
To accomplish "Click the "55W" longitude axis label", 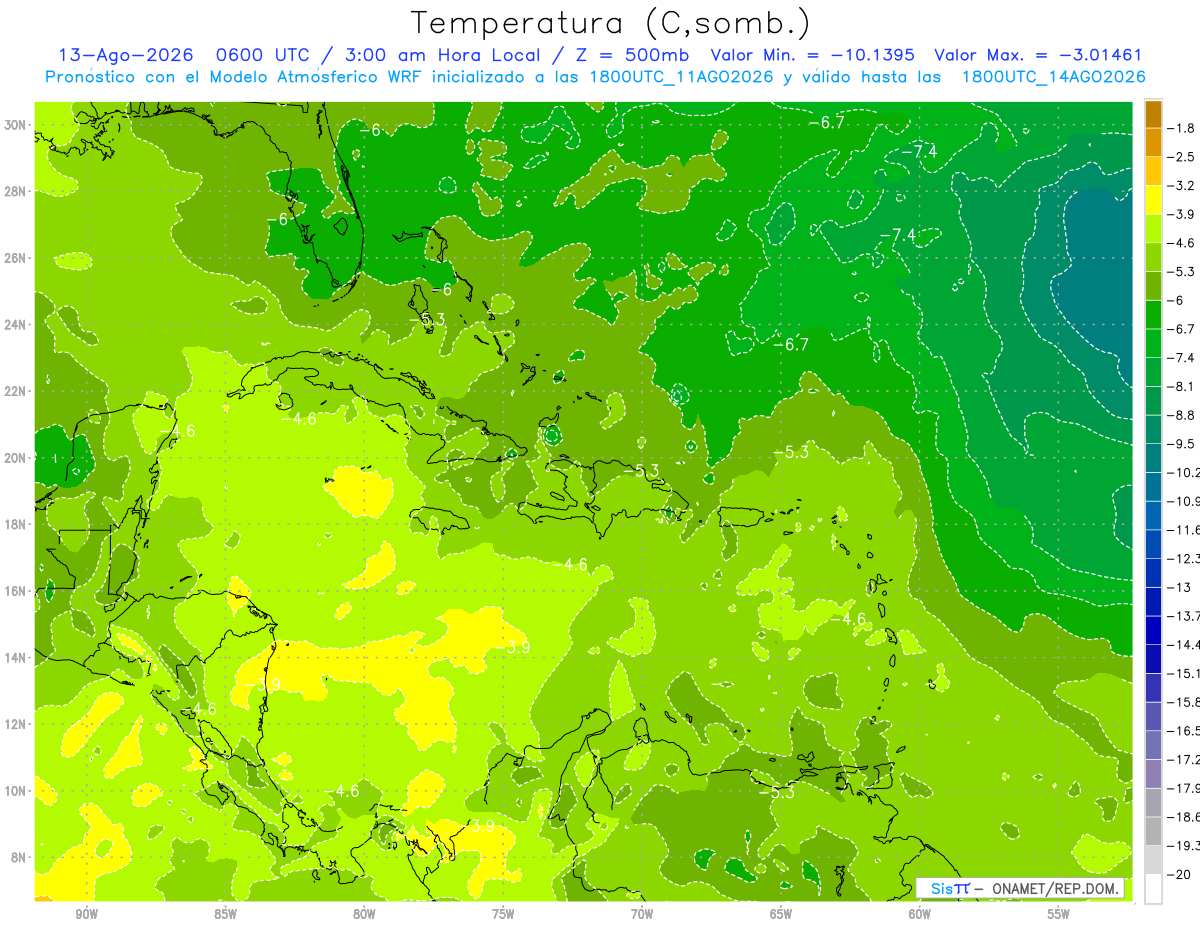I will click(1059, 914).
